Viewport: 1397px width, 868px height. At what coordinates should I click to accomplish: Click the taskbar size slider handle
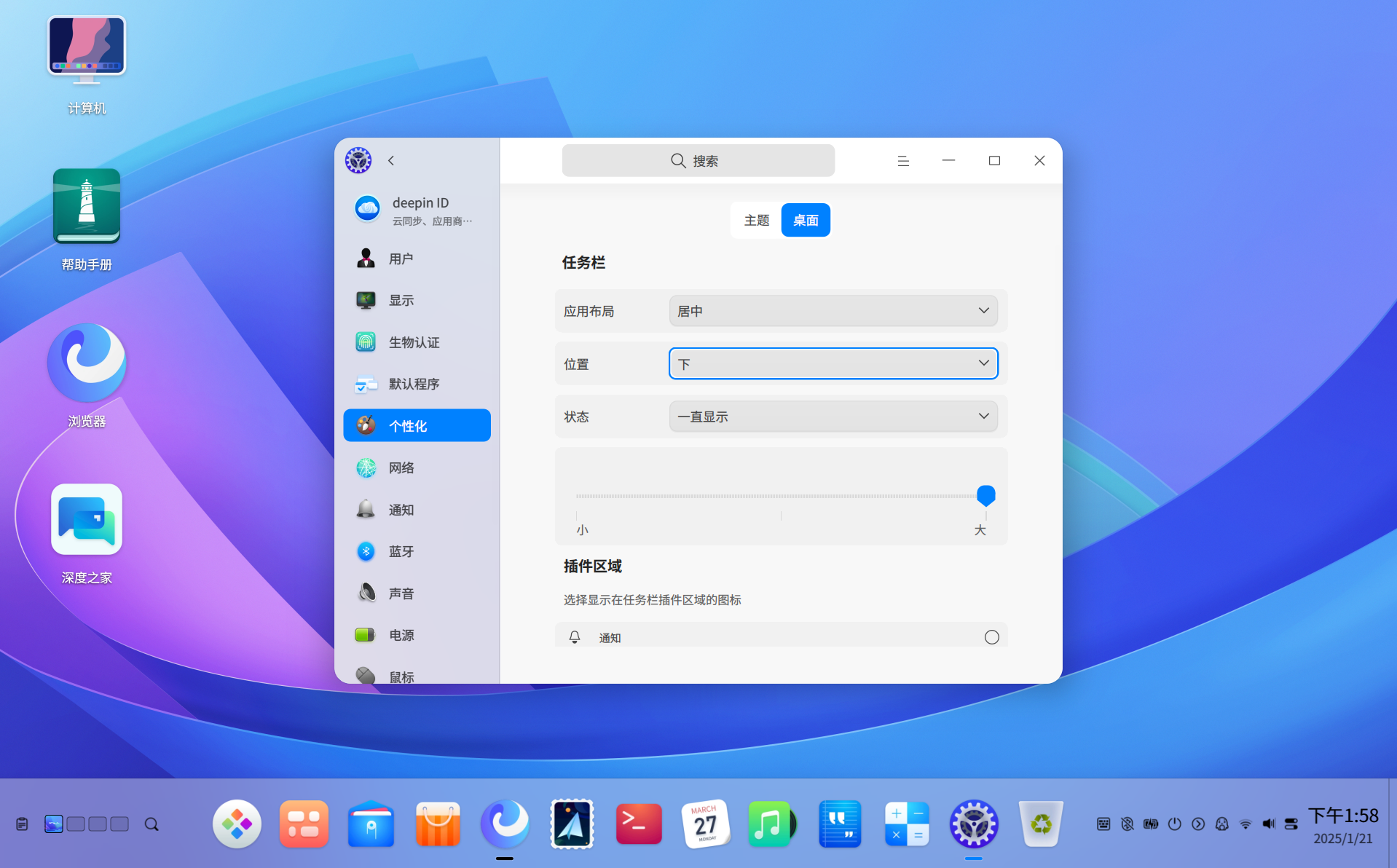(x=985, y=495)
